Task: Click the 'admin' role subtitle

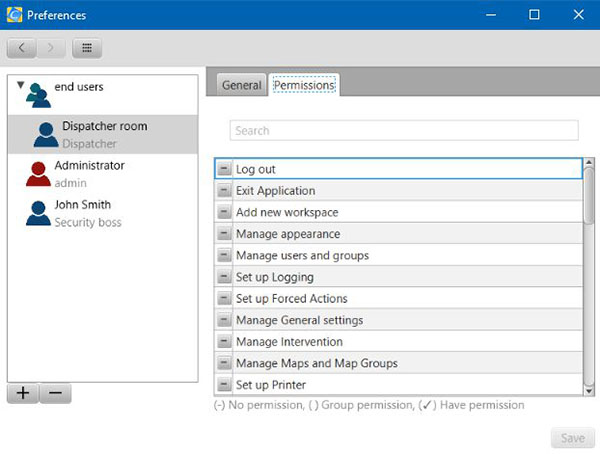Action: [70, 183]
